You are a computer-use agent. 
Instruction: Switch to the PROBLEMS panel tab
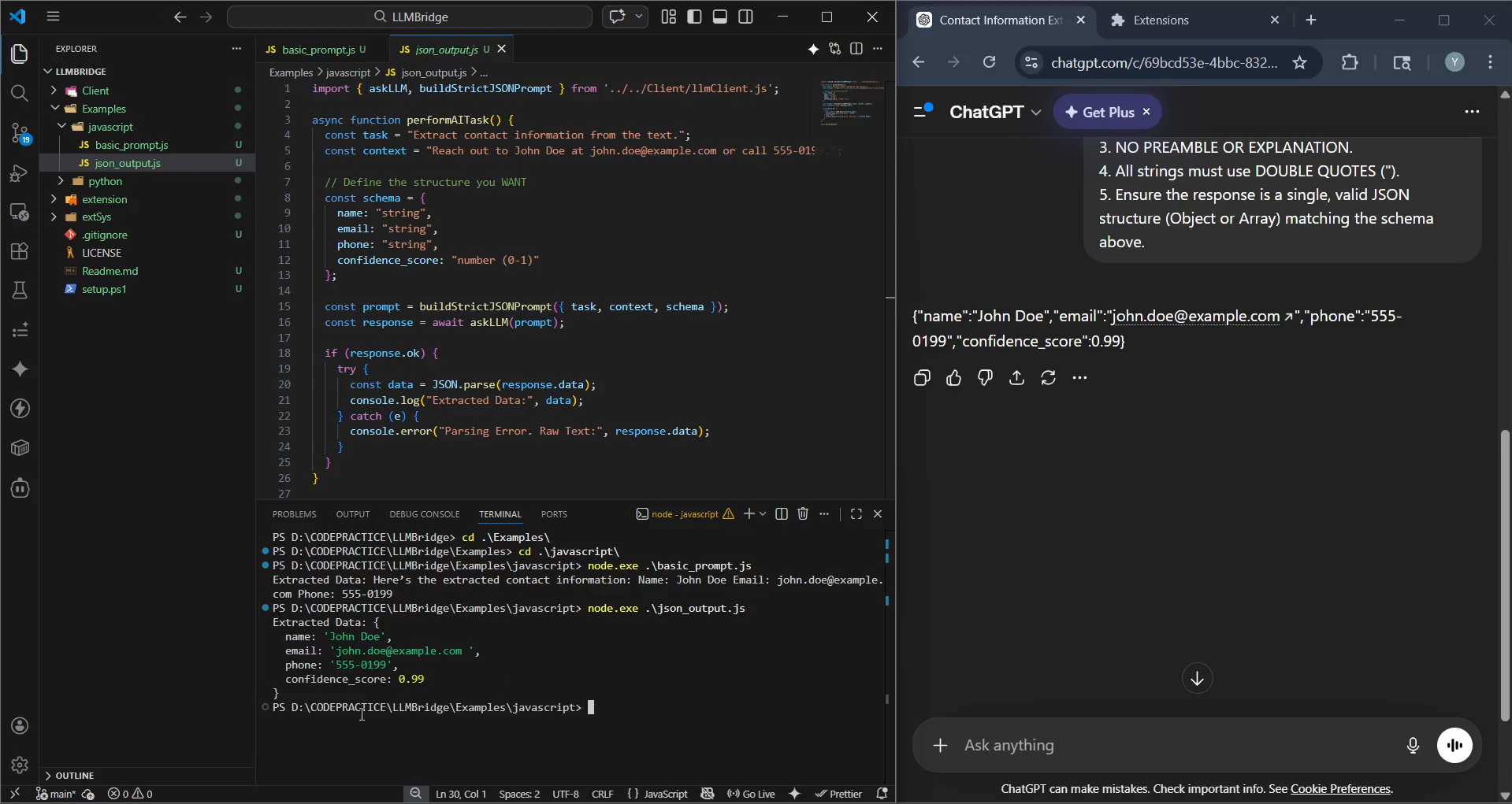click(x=294, y=514)
